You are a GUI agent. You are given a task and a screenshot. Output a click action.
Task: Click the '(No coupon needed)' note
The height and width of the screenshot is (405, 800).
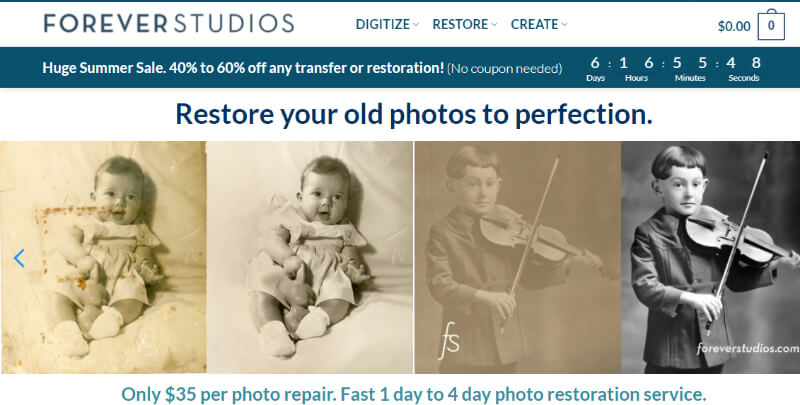tap(505, 68)
